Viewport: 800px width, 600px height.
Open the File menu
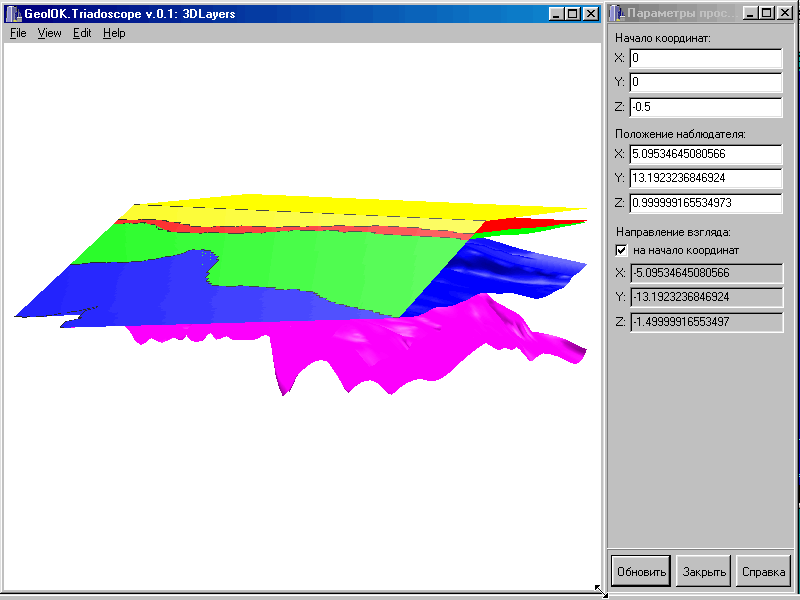click(x=18, y=33)
